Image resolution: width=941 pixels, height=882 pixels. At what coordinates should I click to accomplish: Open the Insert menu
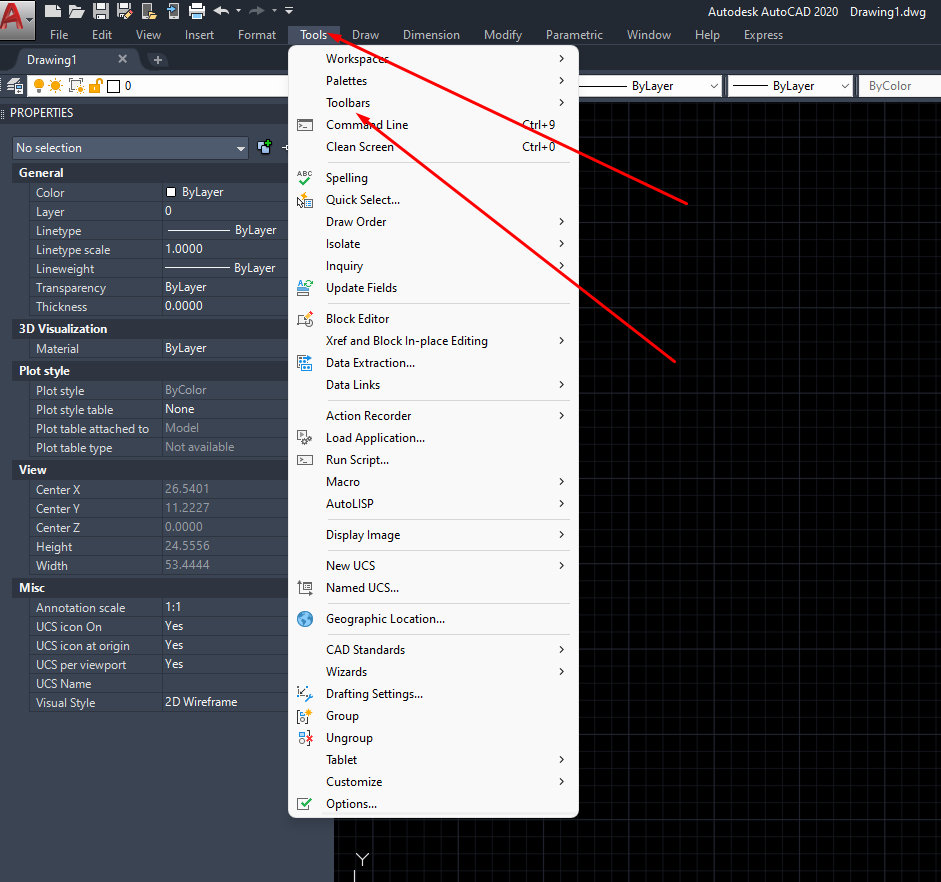pos(199,35)
